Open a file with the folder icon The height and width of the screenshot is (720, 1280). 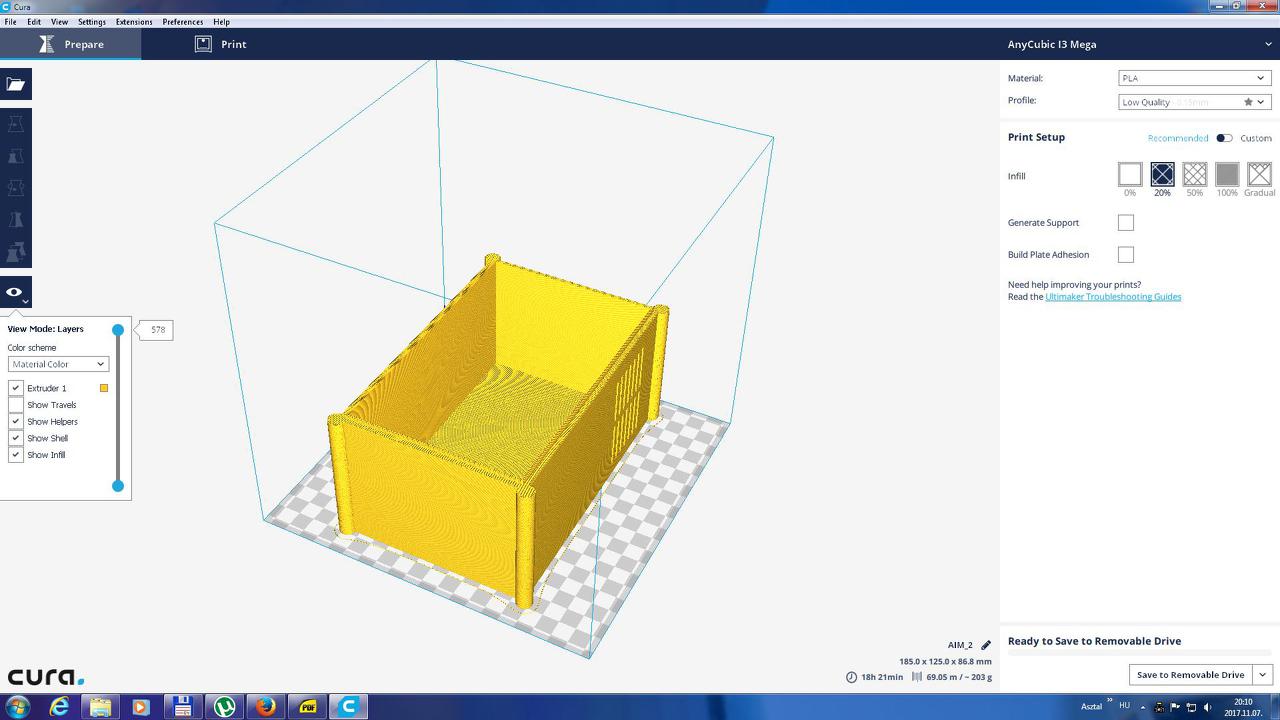[x=16, y=84]
